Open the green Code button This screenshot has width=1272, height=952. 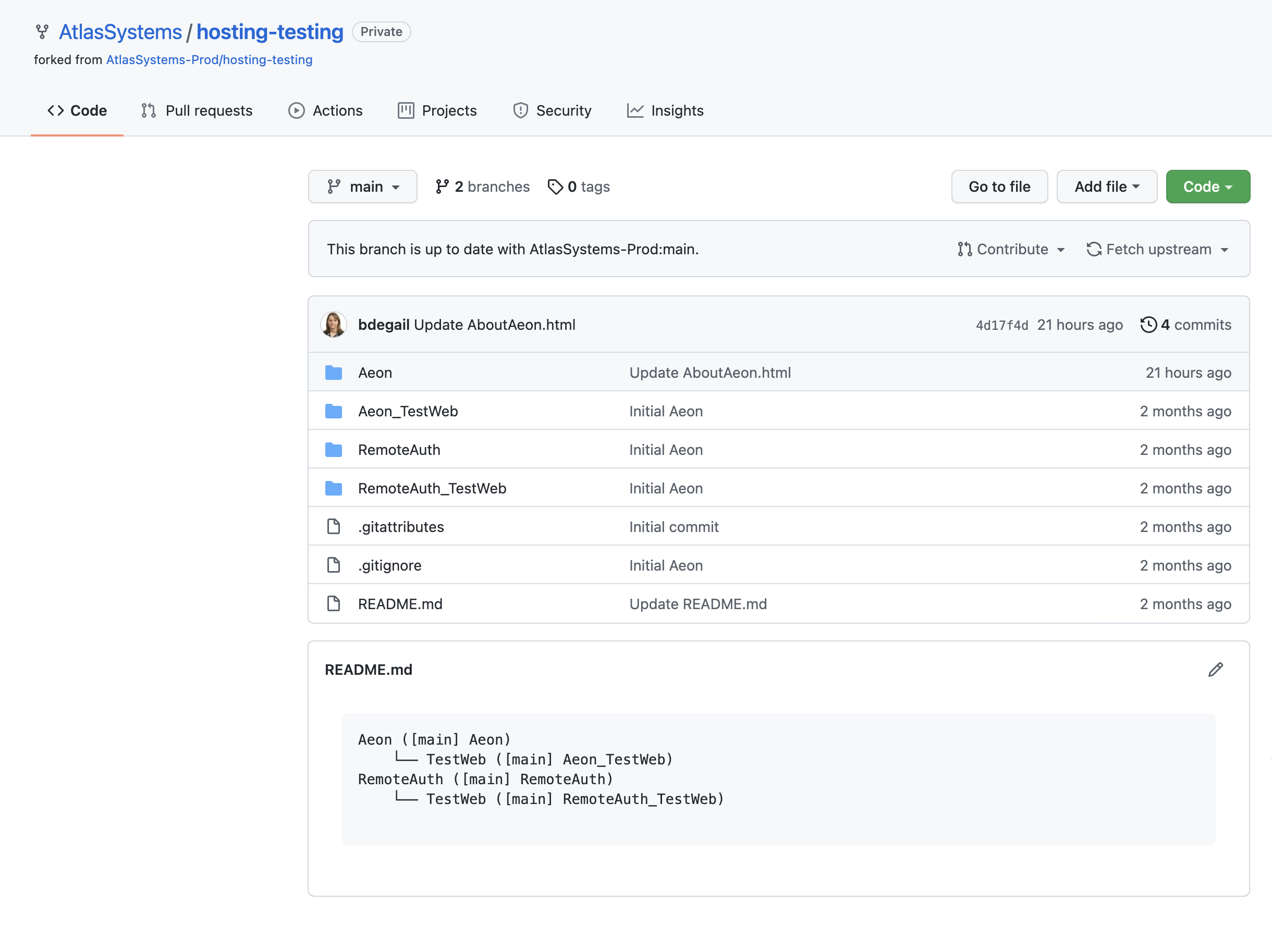click(1207, 186)
